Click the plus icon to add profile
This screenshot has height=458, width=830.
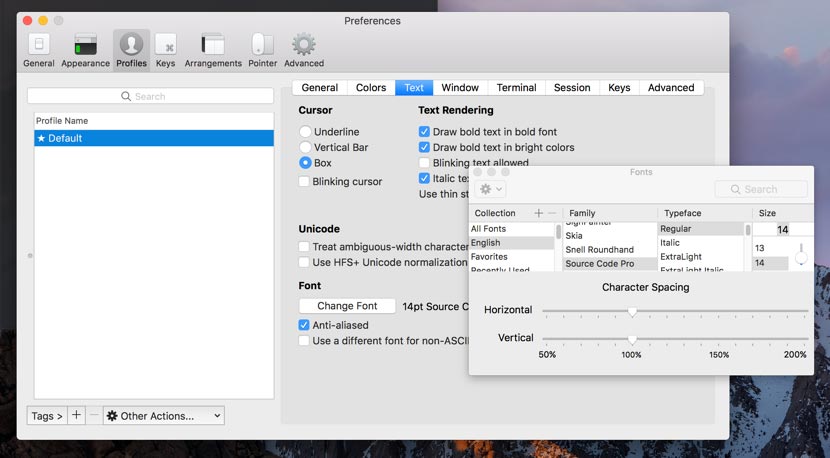76,415
